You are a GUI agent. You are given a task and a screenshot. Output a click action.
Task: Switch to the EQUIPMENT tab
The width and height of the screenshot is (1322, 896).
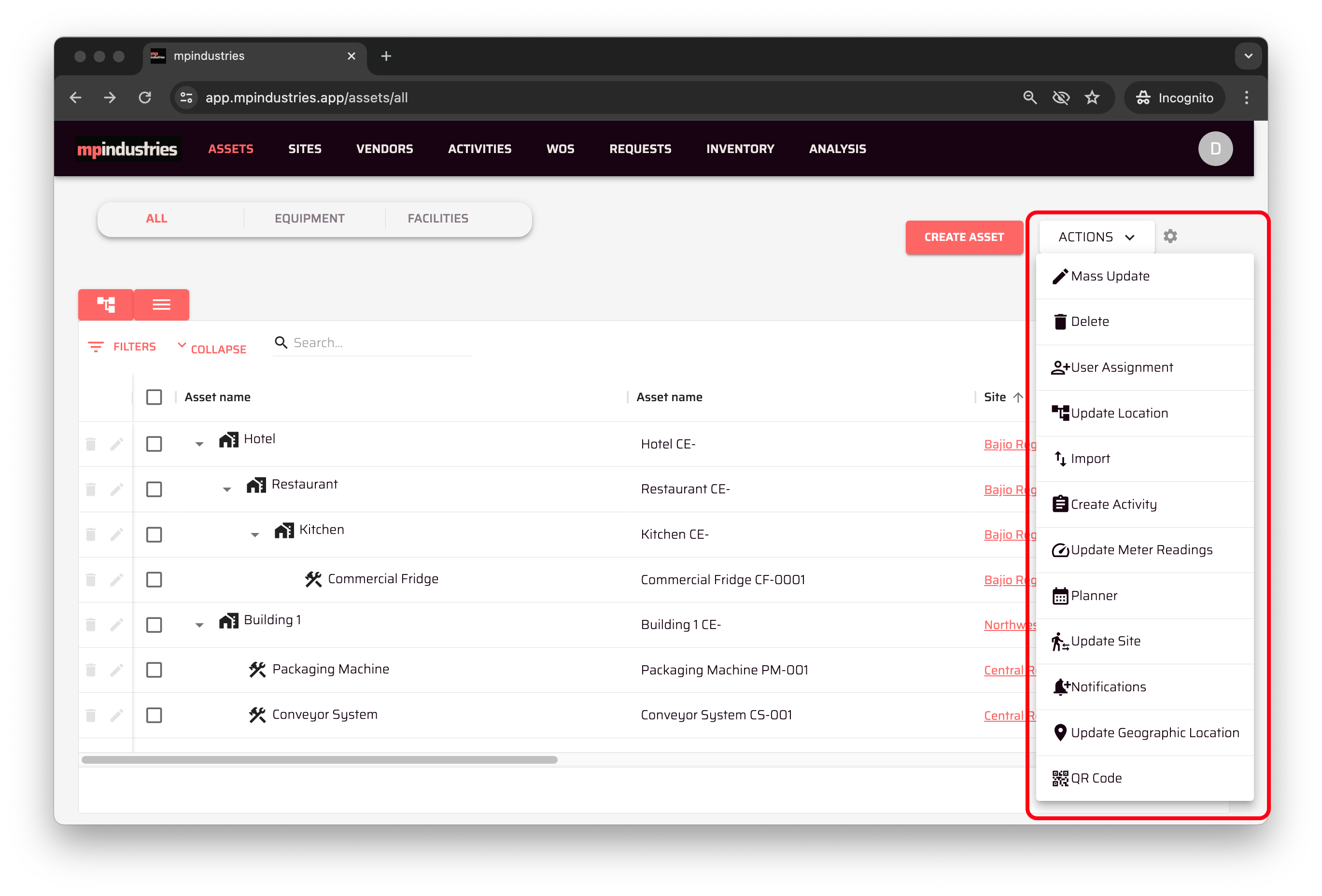point(309,219)
